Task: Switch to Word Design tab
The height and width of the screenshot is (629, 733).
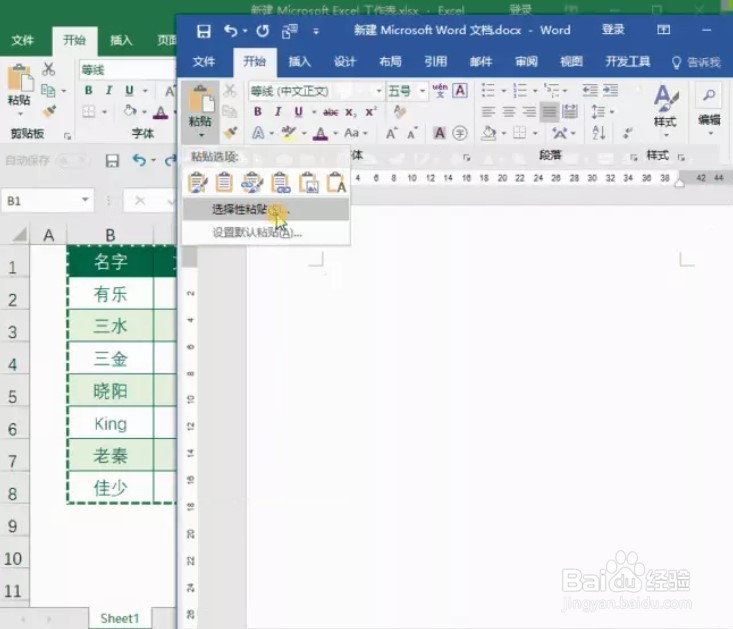Action: pos(345,61)
